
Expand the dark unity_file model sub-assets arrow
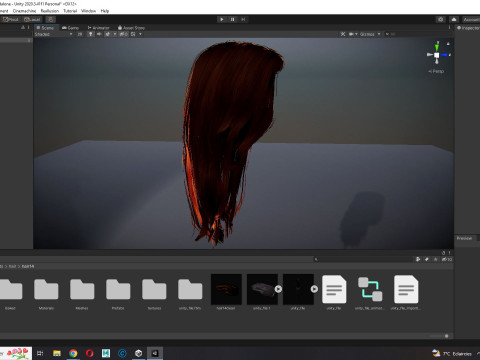314,289
